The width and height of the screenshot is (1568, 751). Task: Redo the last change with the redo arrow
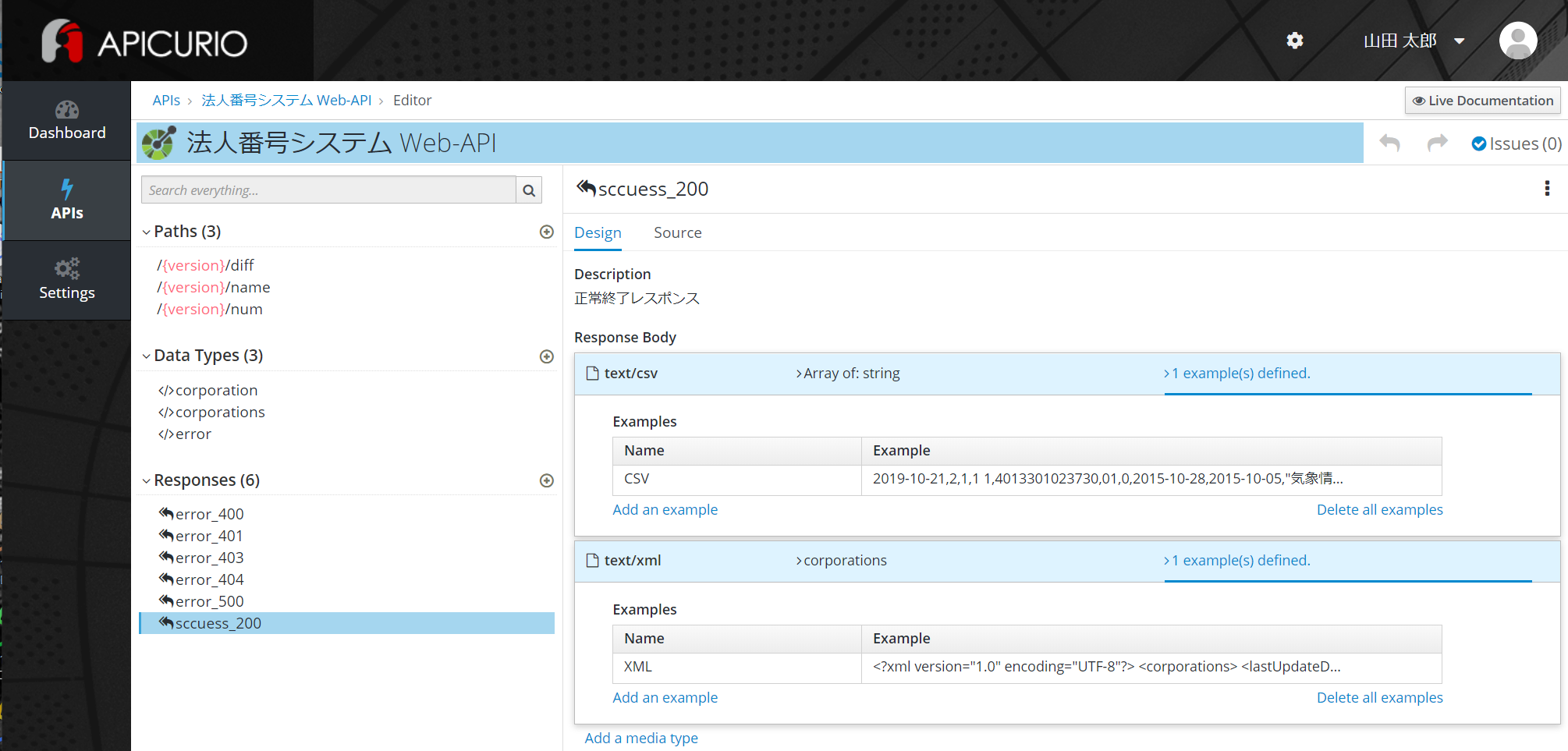1437,143
